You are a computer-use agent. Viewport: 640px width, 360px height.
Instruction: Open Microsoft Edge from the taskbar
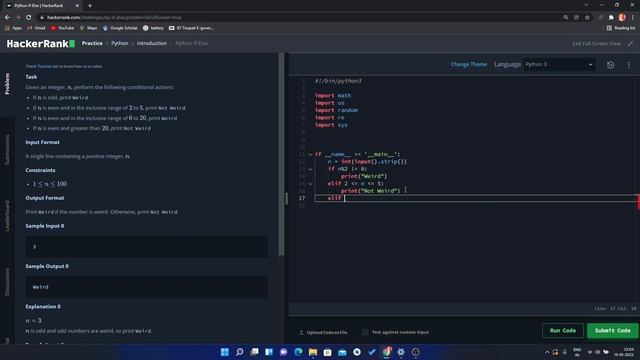pyautogui.click(x=298, y=352)
